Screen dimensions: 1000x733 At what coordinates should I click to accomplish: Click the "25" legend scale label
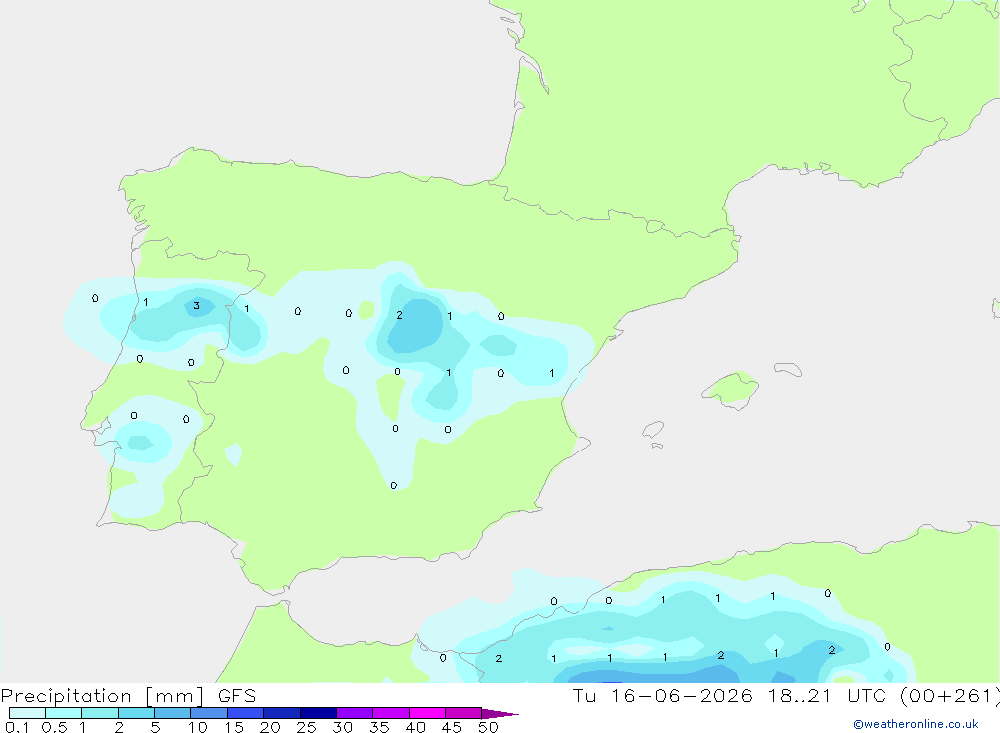click(x=306, y=727)
